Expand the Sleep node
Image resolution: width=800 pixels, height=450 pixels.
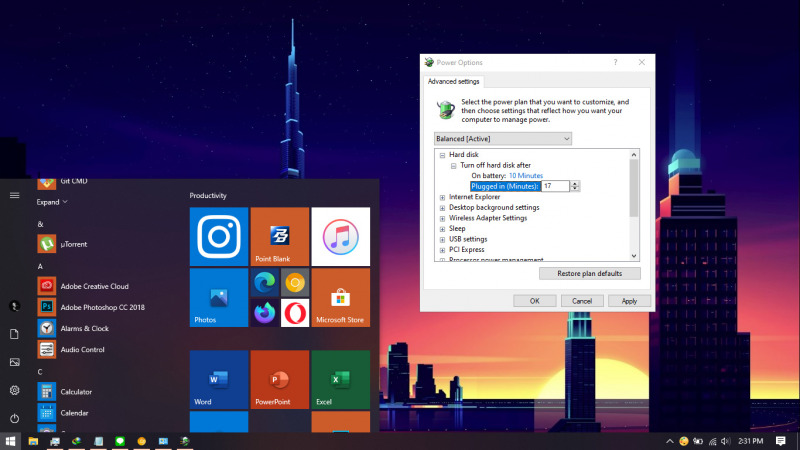click(x=442, y=229)
